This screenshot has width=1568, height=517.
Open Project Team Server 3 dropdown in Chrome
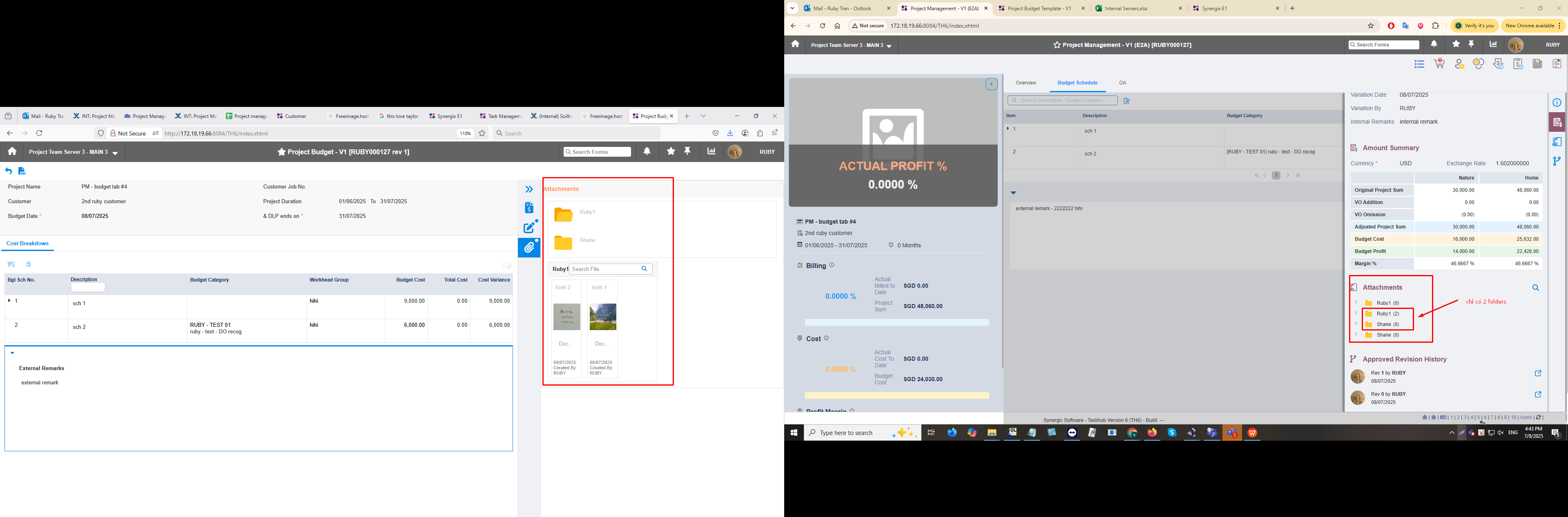(x=851, y=46)
